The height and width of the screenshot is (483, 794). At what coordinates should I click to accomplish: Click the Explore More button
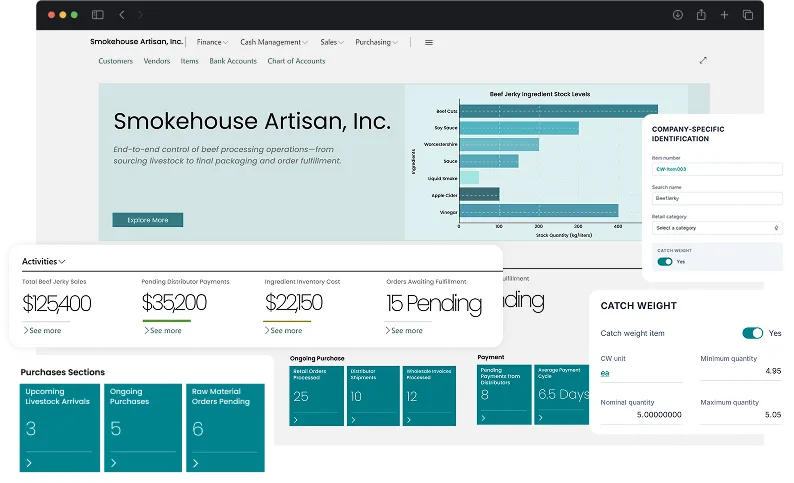147,220
